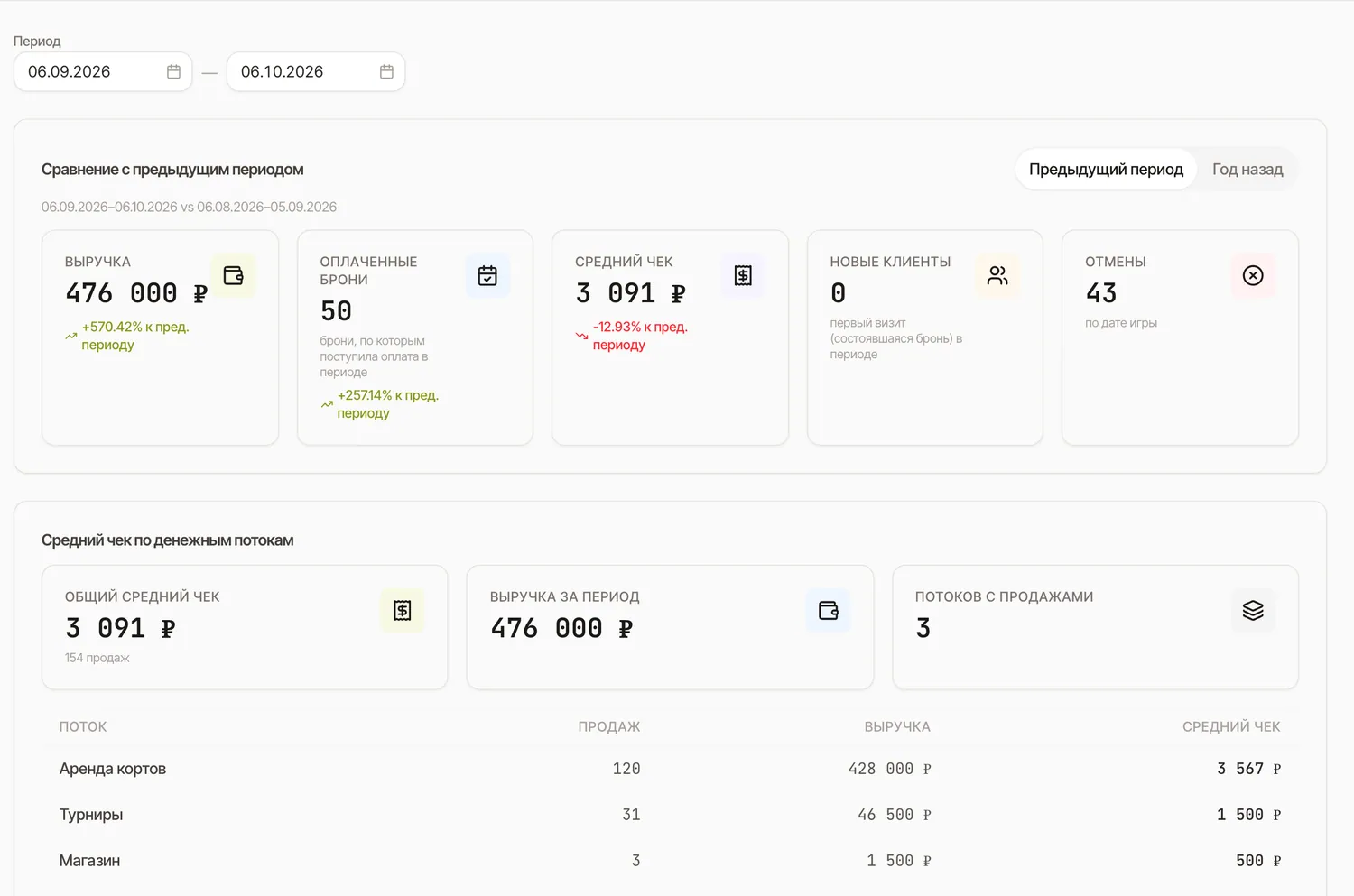Viewport: 1354px width, 896px height.
Task: Click the Турниры row name
Action: 91,815
